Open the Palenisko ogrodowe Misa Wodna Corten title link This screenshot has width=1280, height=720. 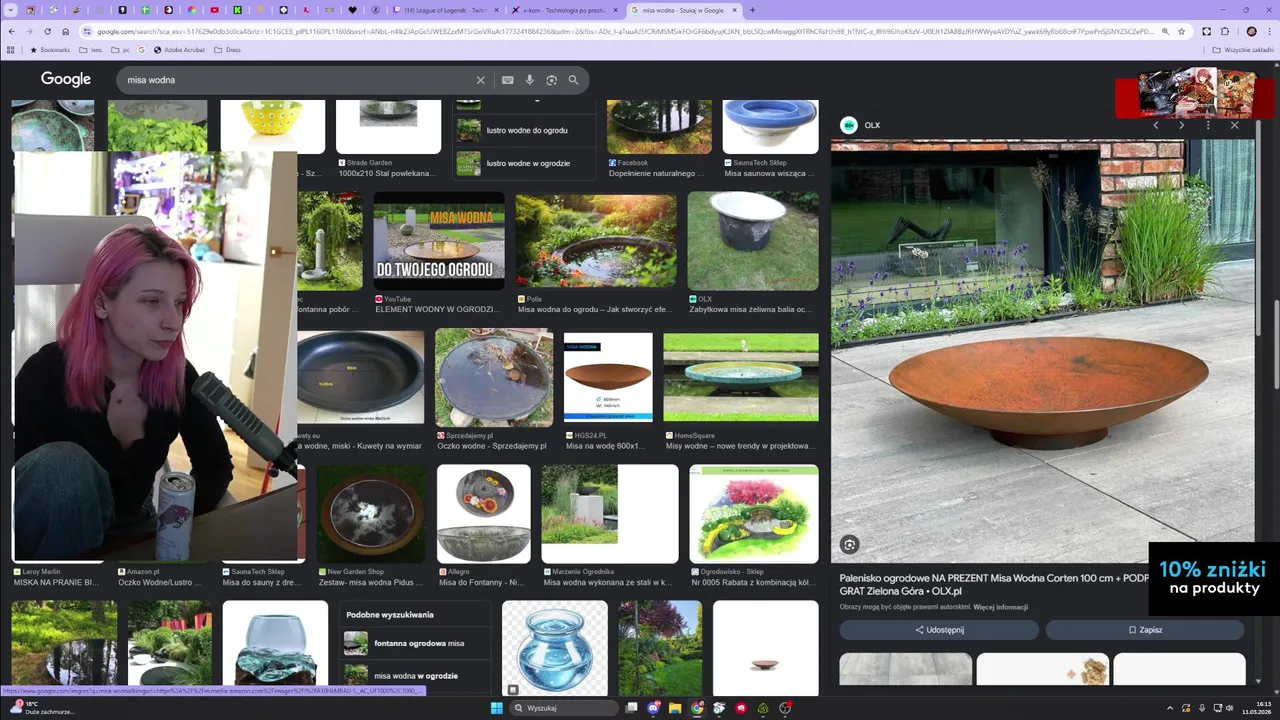tap(994, 584)
